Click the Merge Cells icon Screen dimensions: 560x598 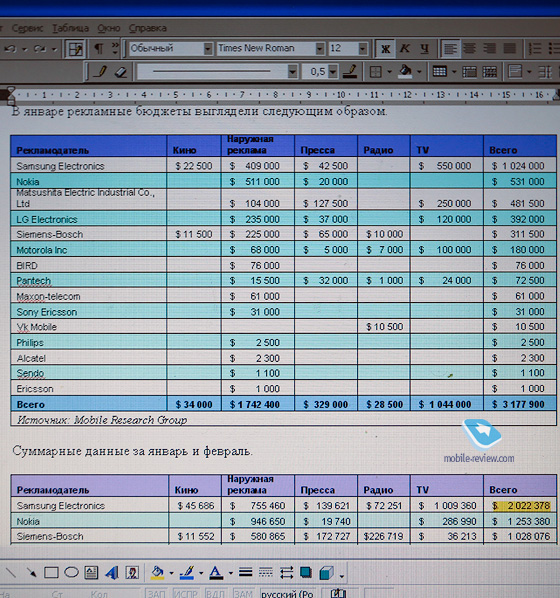point(469,71)
